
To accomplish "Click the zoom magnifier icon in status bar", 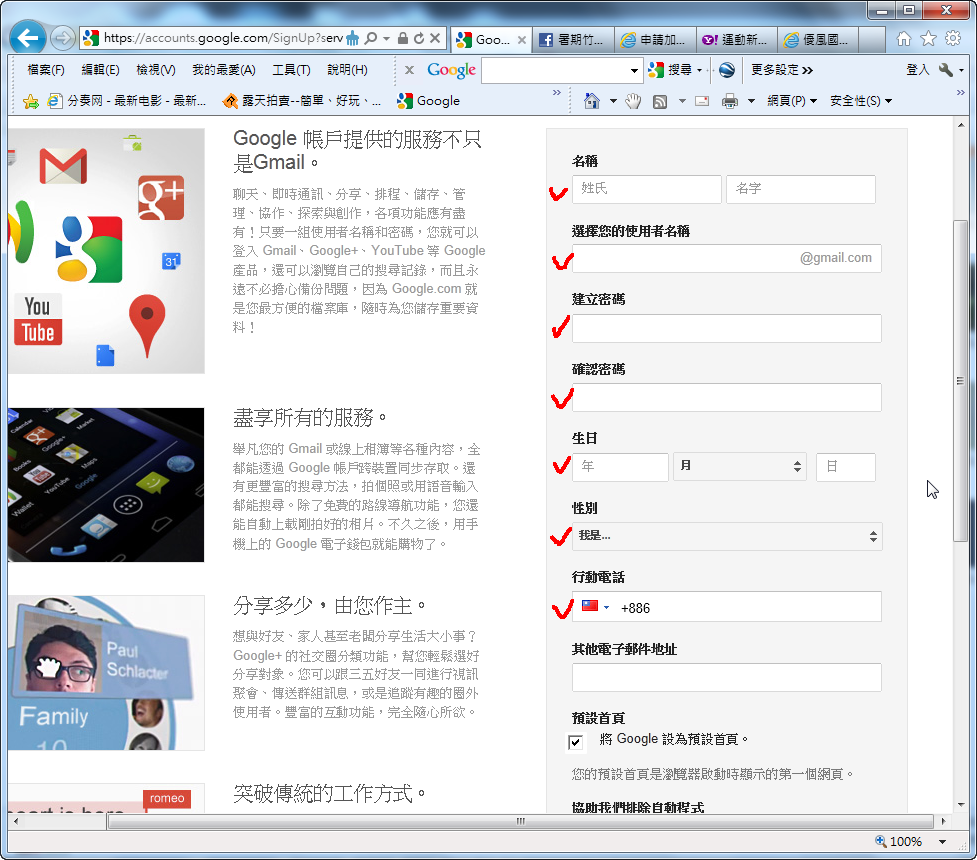I will (880, 841).
